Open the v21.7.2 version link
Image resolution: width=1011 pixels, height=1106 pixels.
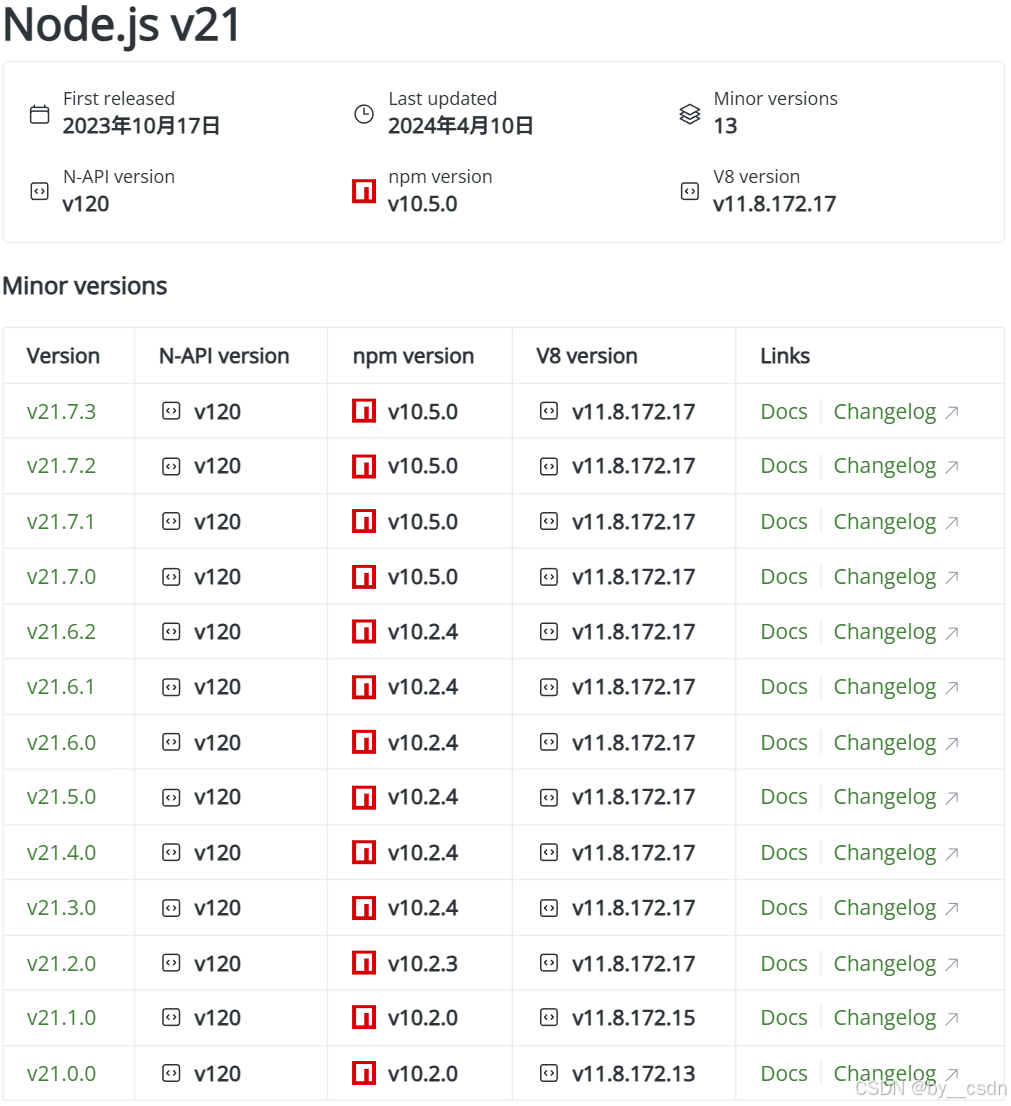point(61,466)
